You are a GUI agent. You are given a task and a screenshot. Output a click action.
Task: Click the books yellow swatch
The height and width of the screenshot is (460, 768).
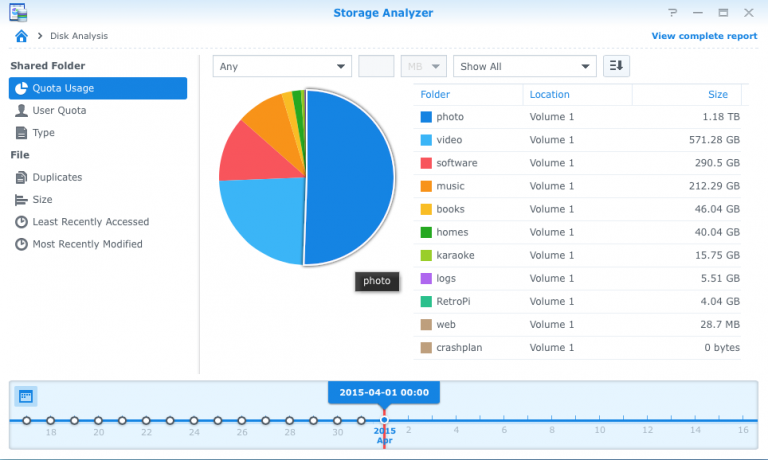point(426,209)
